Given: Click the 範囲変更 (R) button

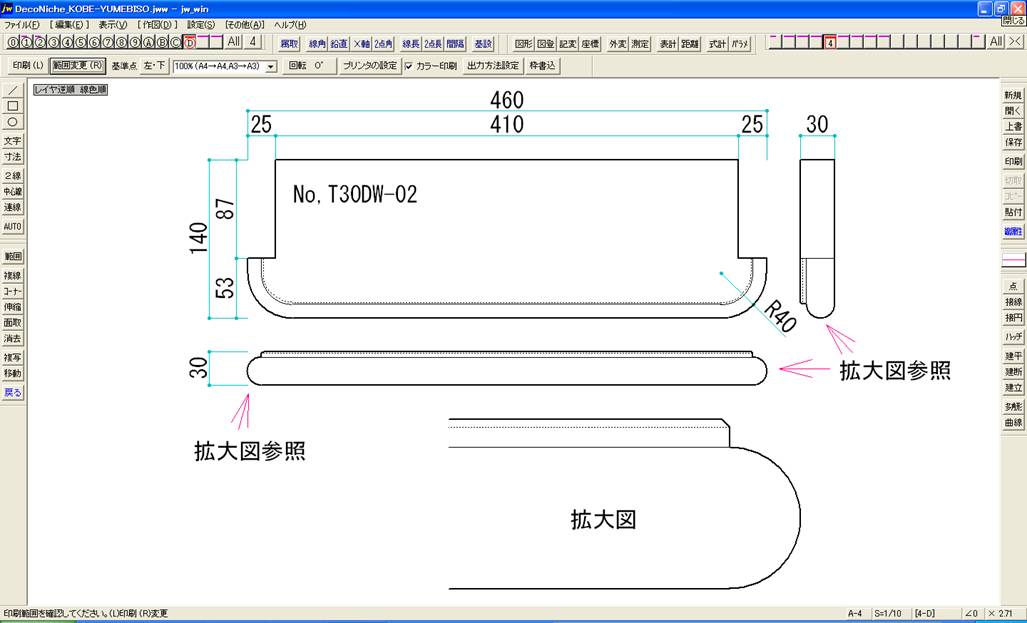Looking at the screenshot, I should click(x=77, y=66).
